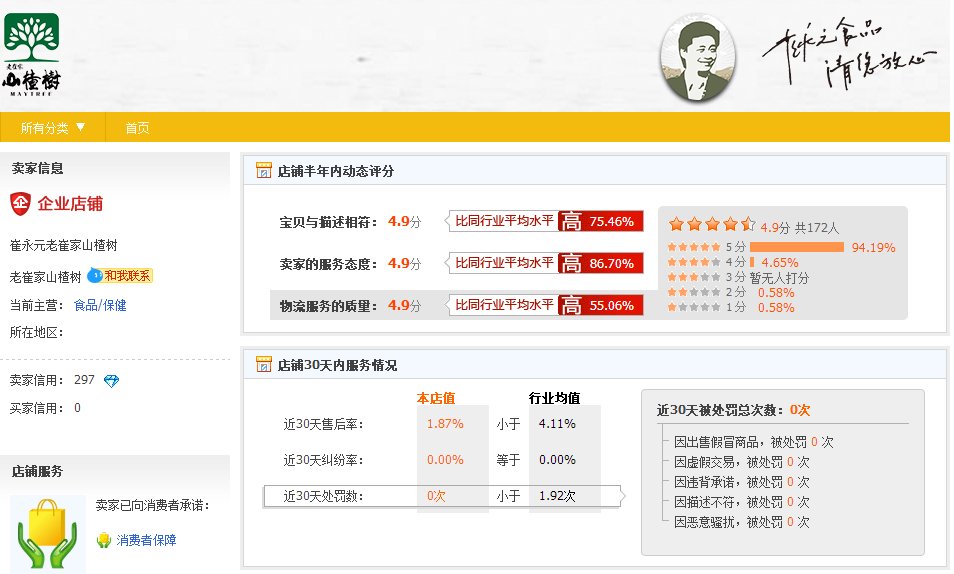The width and height of the screenshot is (954, 574).
Task: Select the 物流服务的质量 rating row
Action: pos(329,305)
